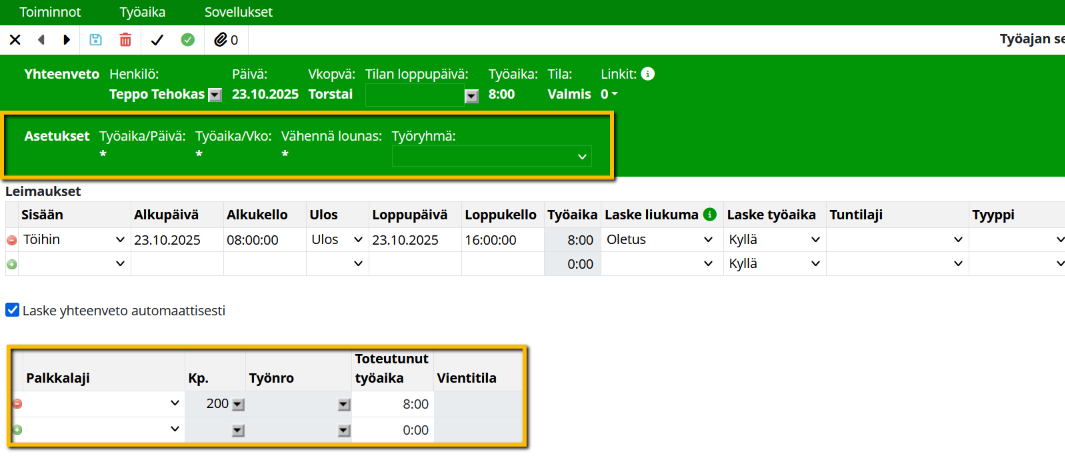The height and width of the screenshot is (459, 1065).
Task: Open attachments paperclip icon
Action: tap(226, 40)
